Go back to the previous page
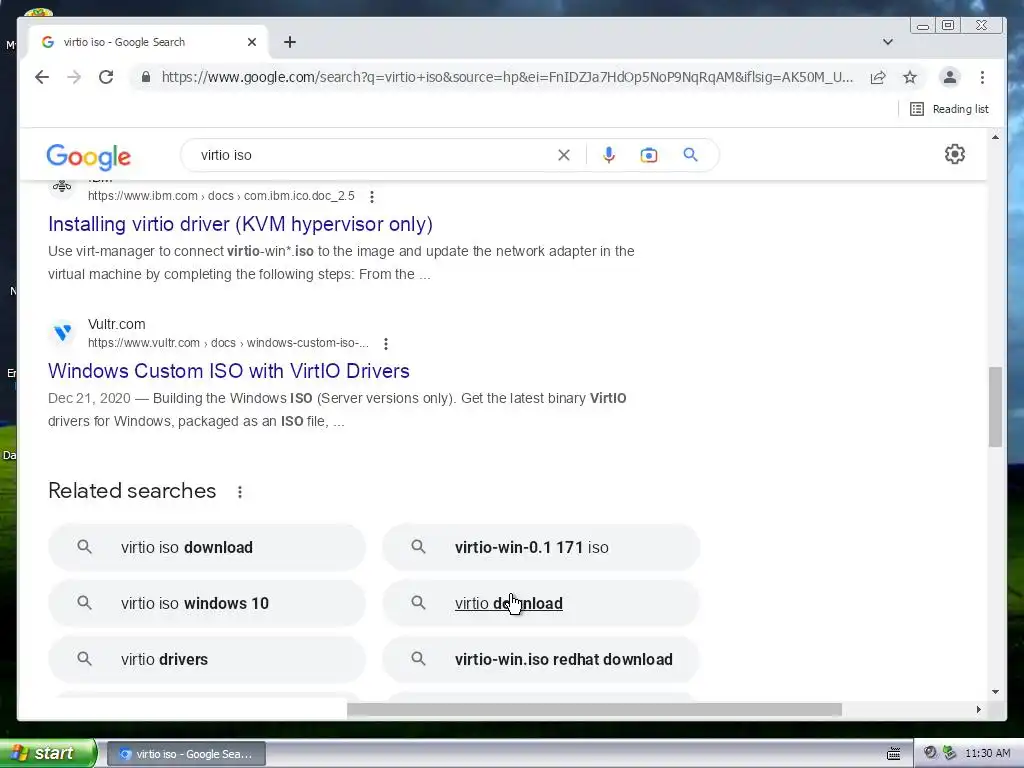 point(42,77)
